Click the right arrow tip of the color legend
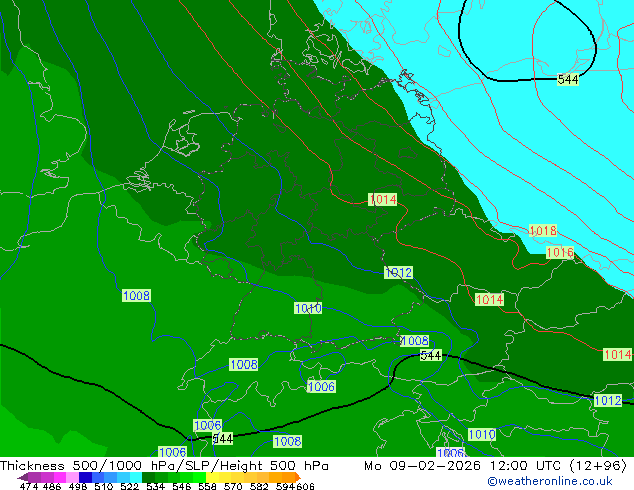Screen dimensions: 634x490 point(300,477)
